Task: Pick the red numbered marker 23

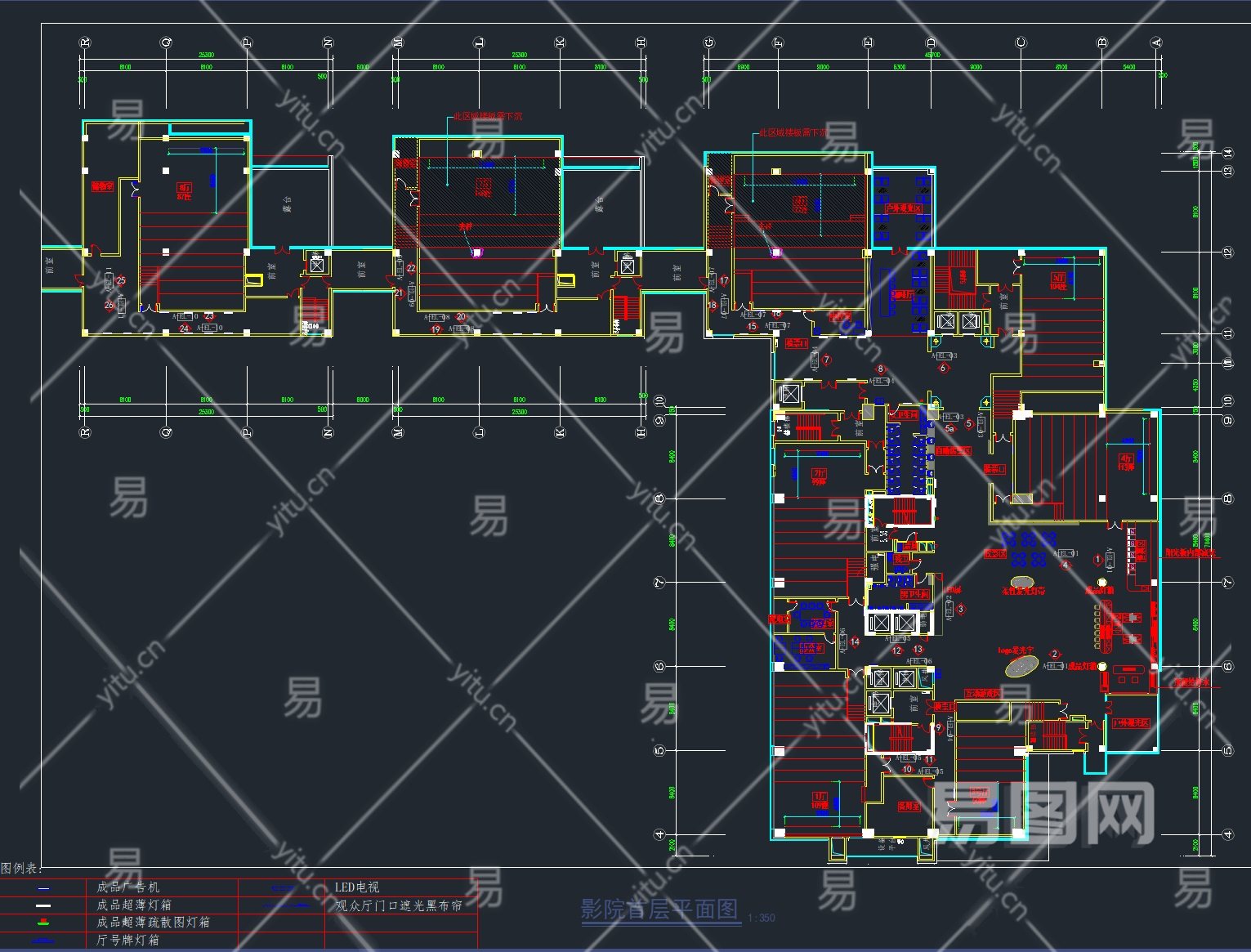Action: [209, 315]
